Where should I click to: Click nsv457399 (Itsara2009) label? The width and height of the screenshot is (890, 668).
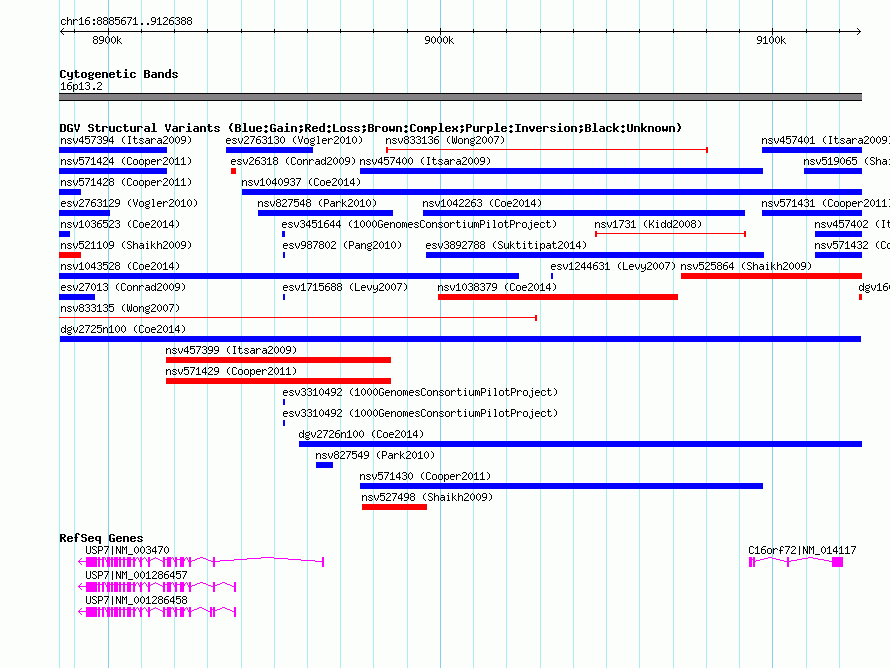click(231, 350)
